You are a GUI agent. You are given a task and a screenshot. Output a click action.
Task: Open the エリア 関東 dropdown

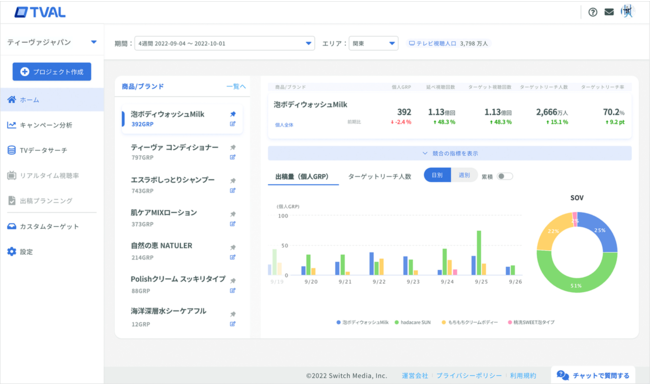pyautogui.click(x=374, y=43)
